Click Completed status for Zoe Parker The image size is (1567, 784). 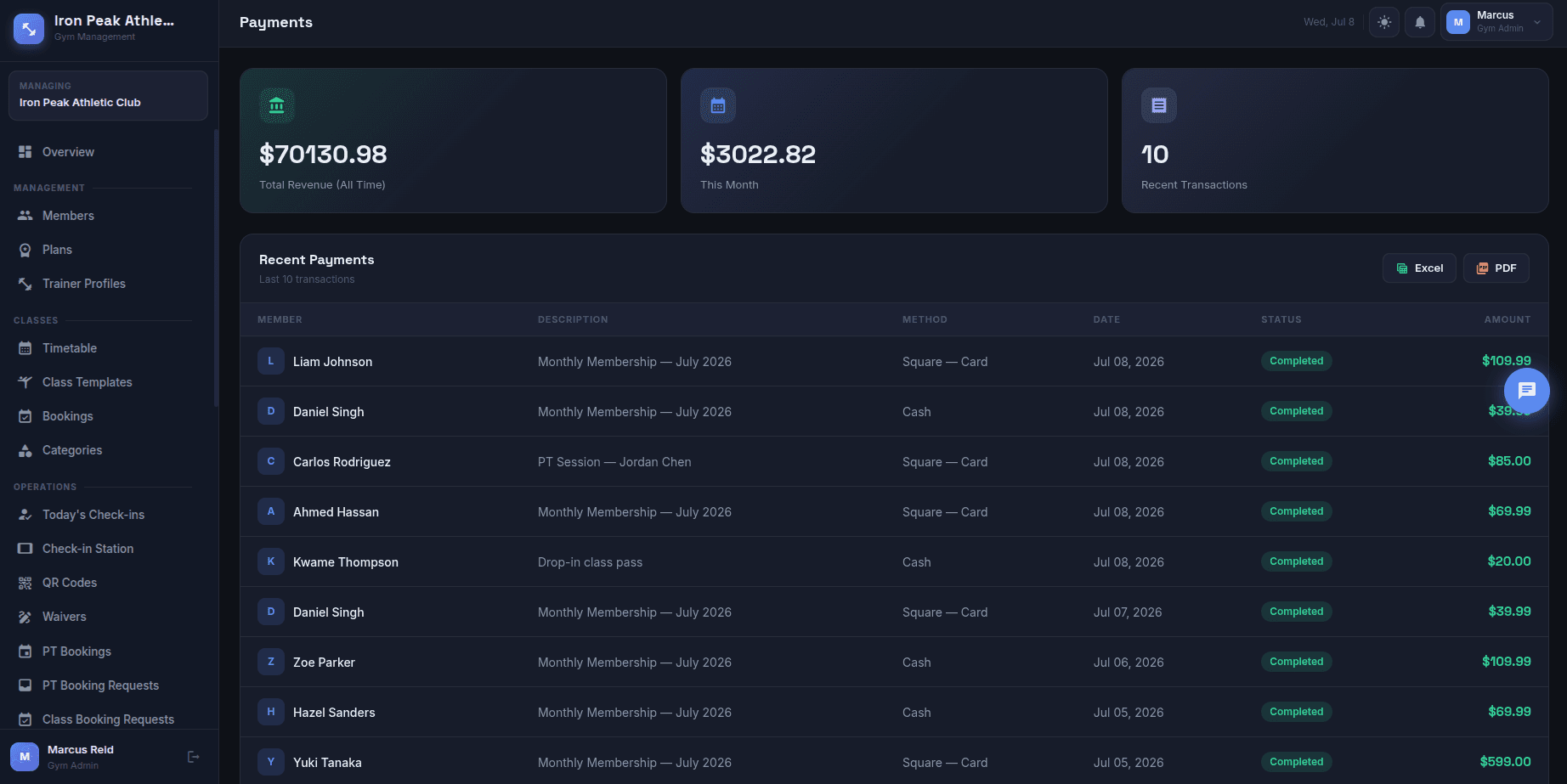(1296, 662)
